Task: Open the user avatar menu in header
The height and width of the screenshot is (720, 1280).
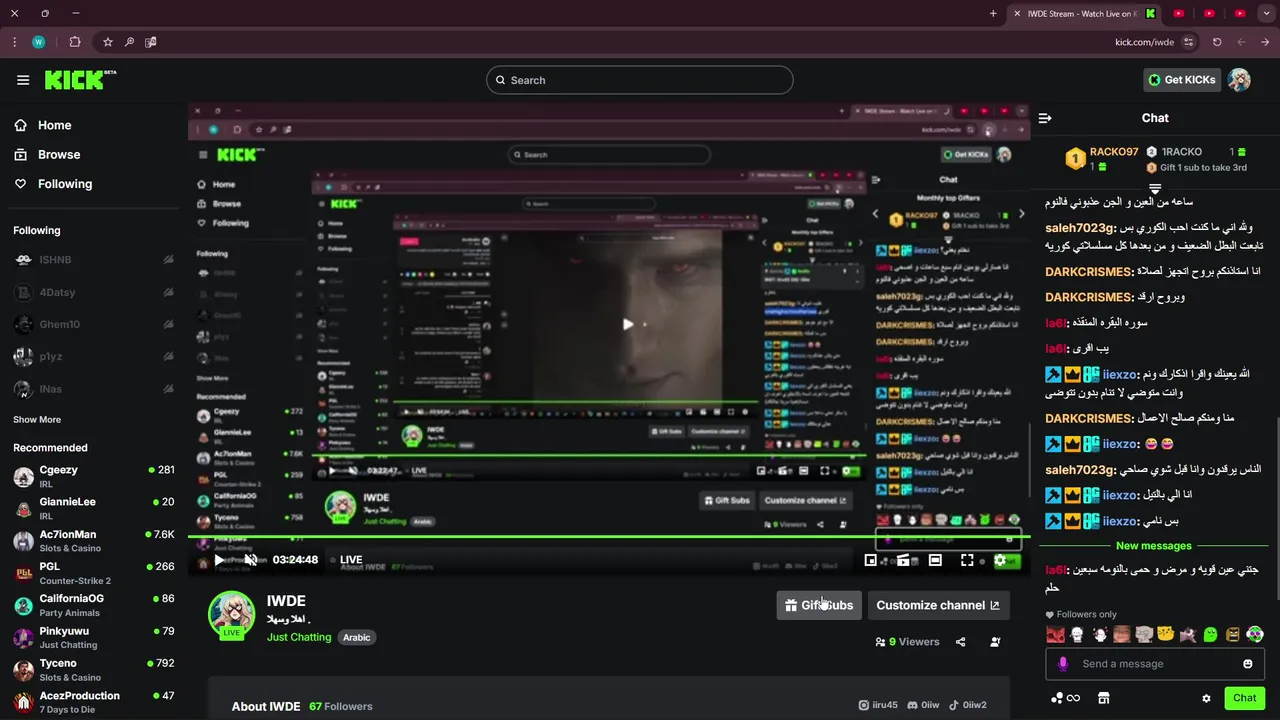Action: 1239,80
